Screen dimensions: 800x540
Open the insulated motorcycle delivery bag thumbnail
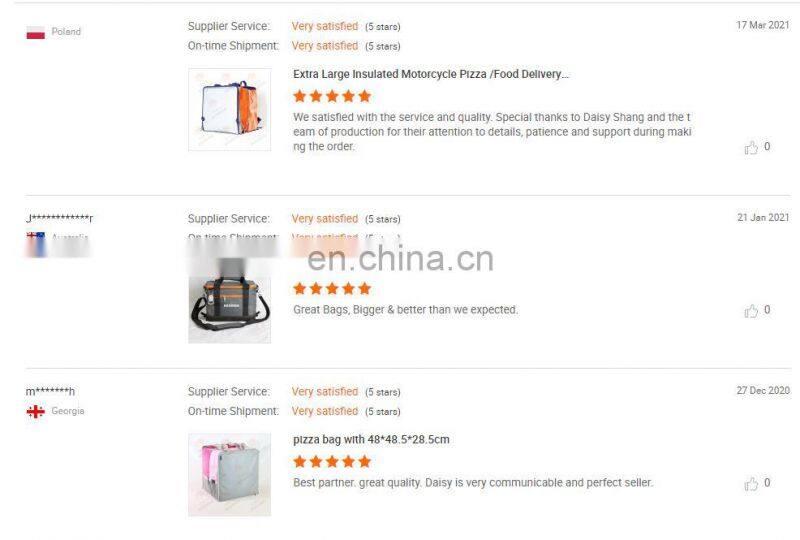[x=230, y=109]
